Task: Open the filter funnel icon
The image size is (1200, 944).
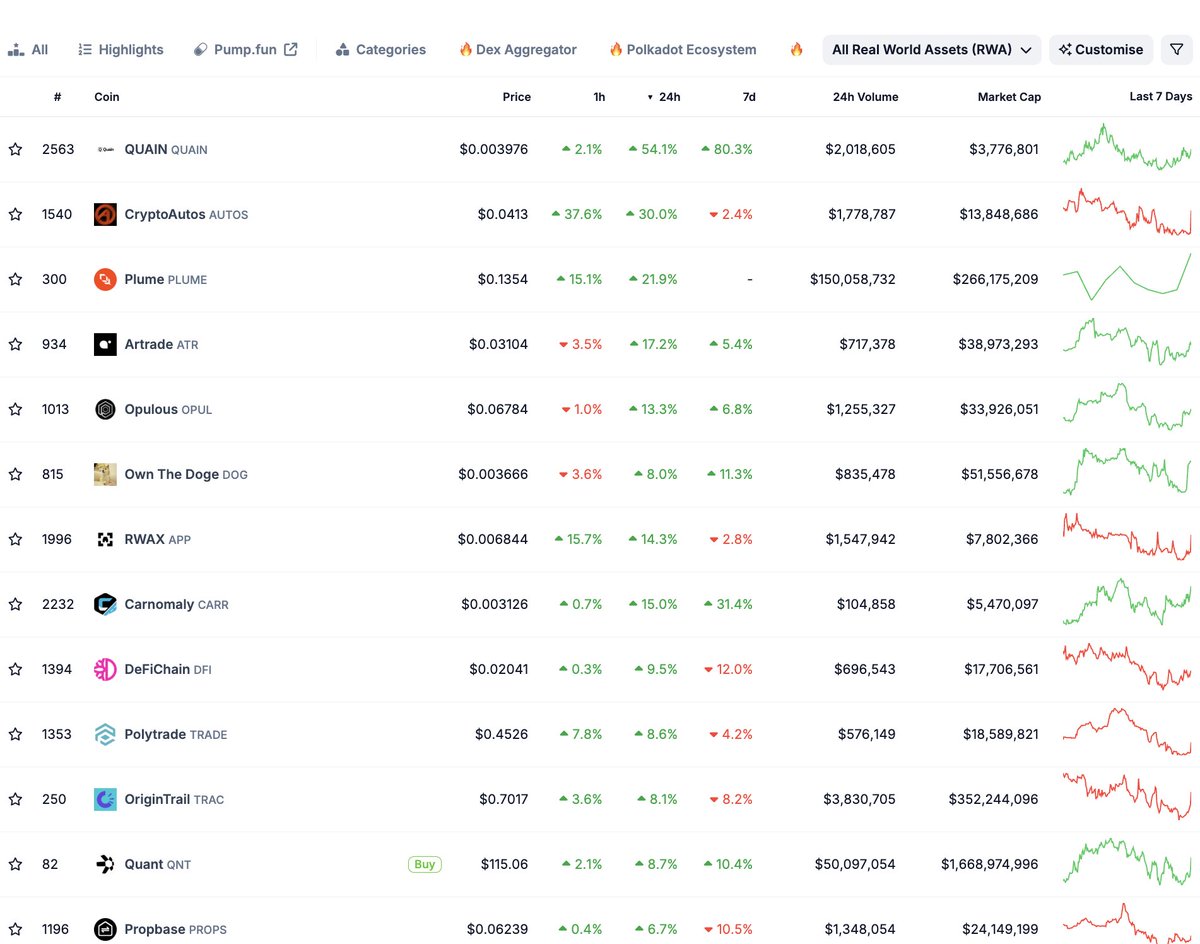Action: 1177,49
